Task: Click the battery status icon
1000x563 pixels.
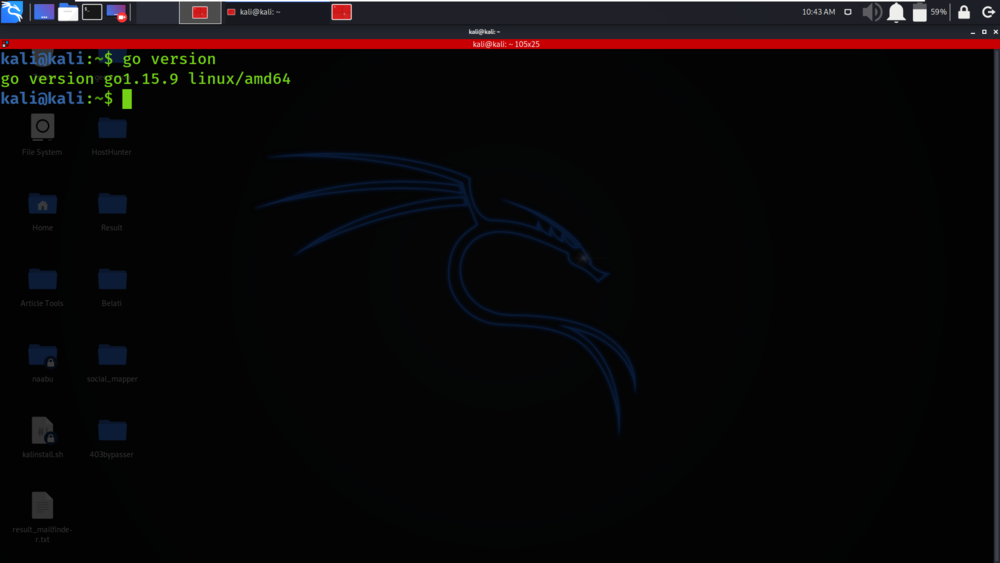Action: pyautogui.click(x=919, y=12)
